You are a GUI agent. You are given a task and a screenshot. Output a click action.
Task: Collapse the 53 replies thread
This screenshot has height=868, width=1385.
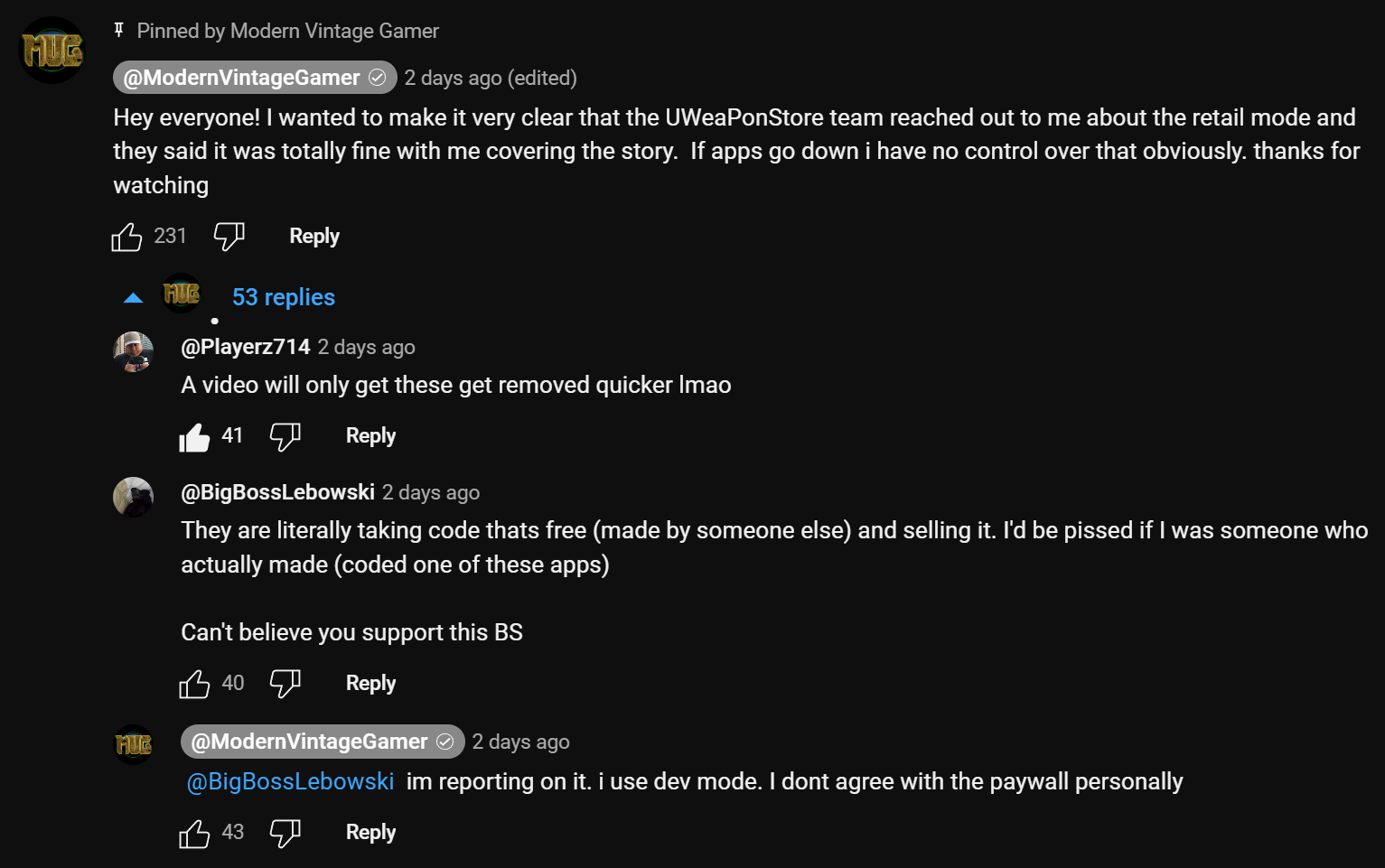pos(284,297)
